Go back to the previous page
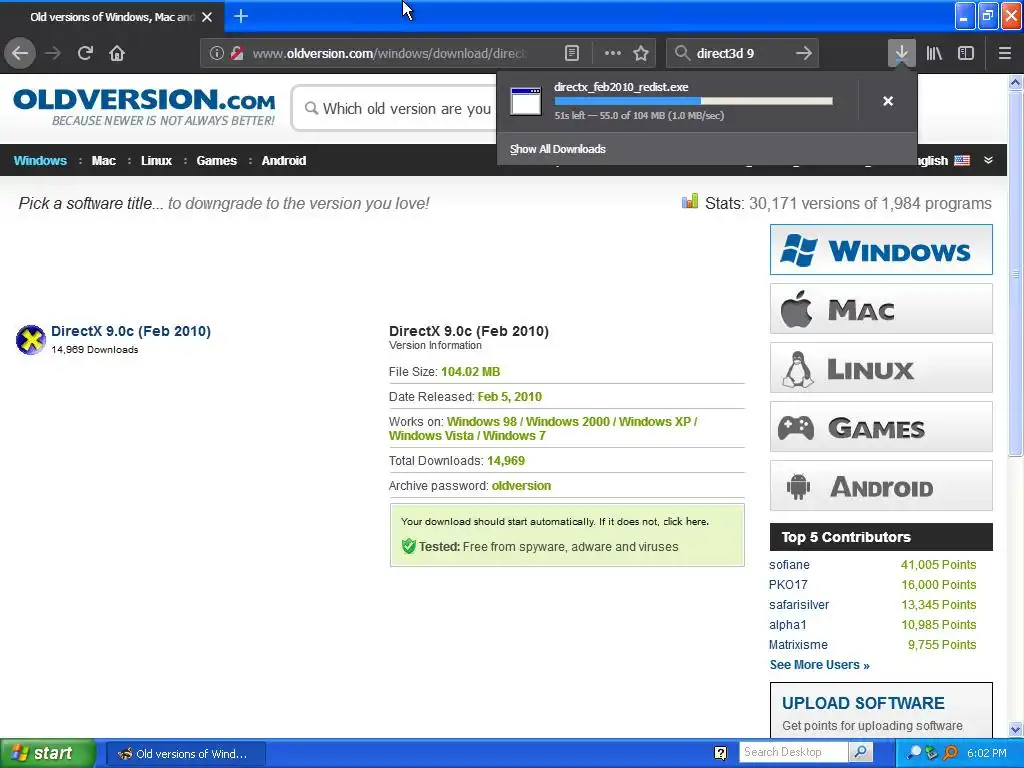The image size is (1024, 768). point(20,53)
